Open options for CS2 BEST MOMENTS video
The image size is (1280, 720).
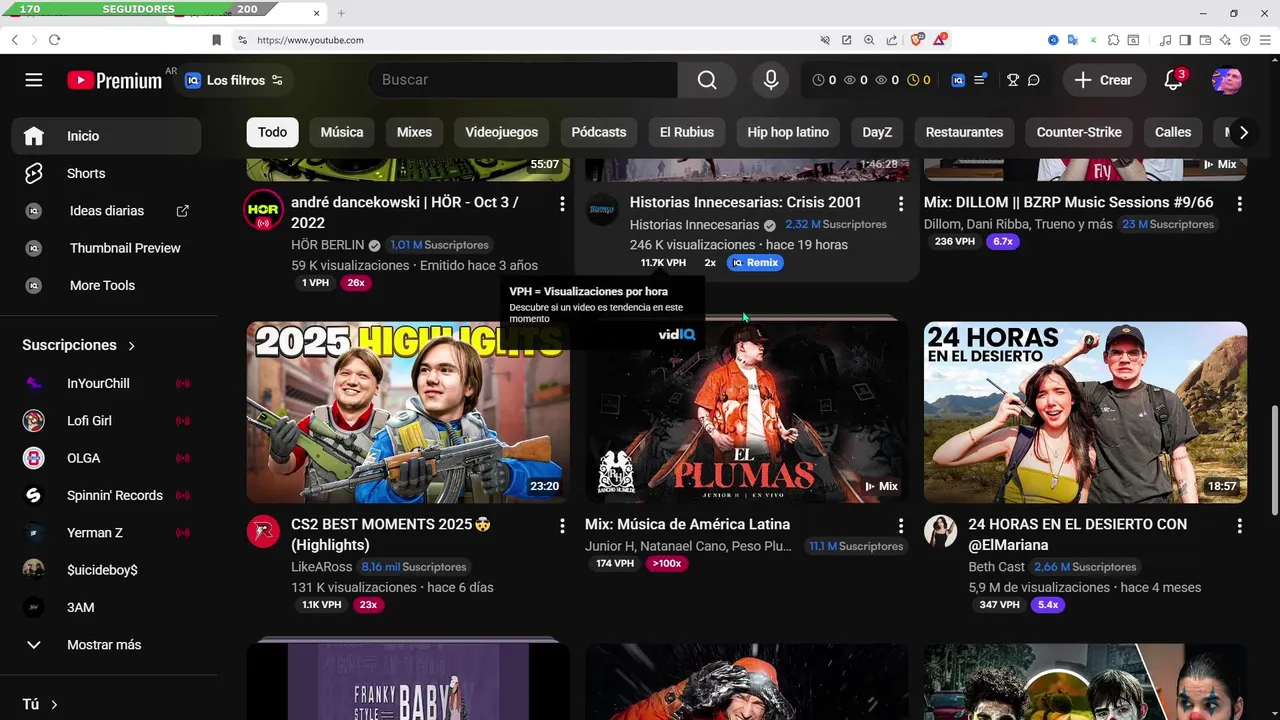(x=562, y=526)
